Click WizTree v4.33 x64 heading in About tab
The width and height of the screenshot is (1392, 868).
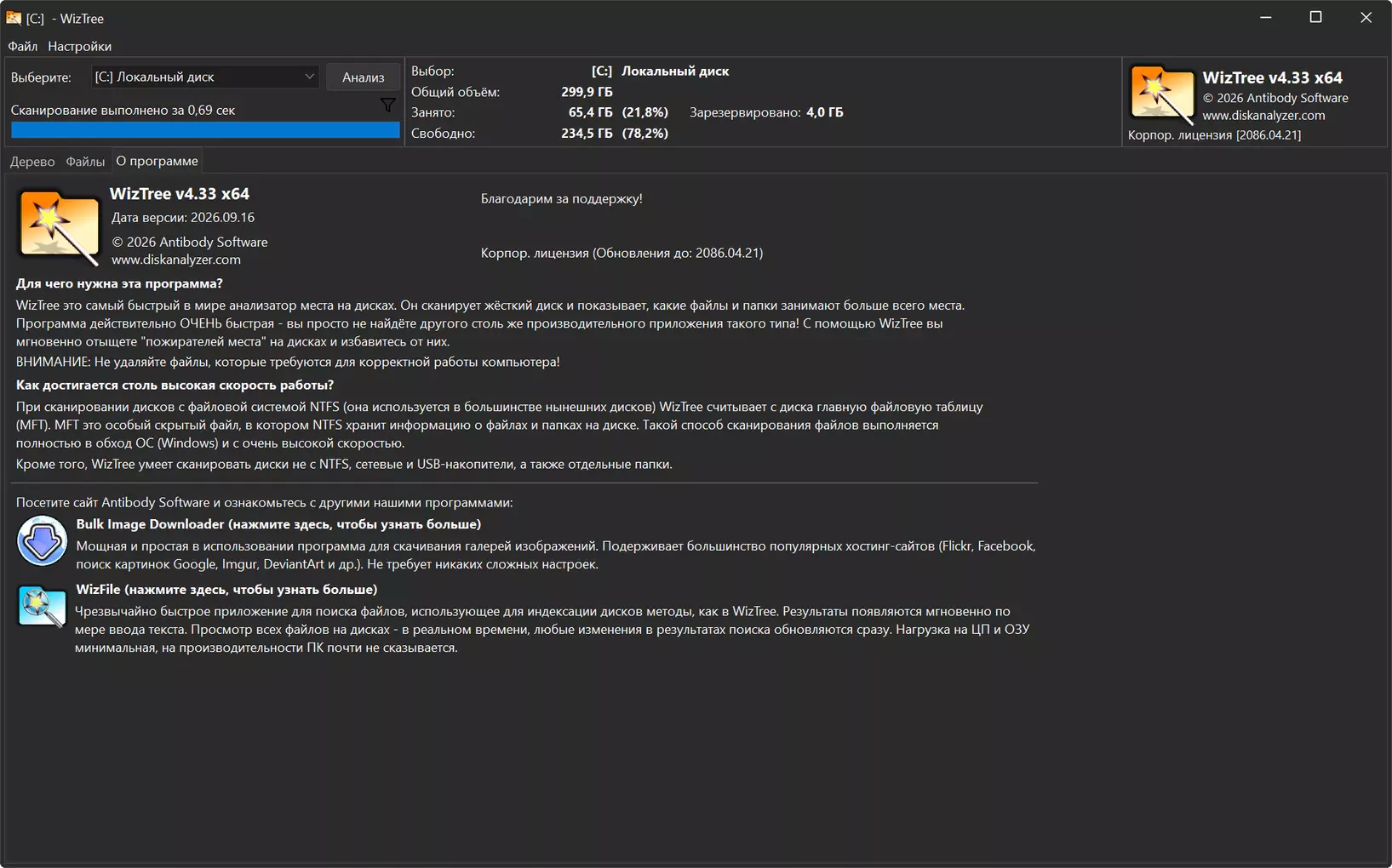click(x=180, y=194)
